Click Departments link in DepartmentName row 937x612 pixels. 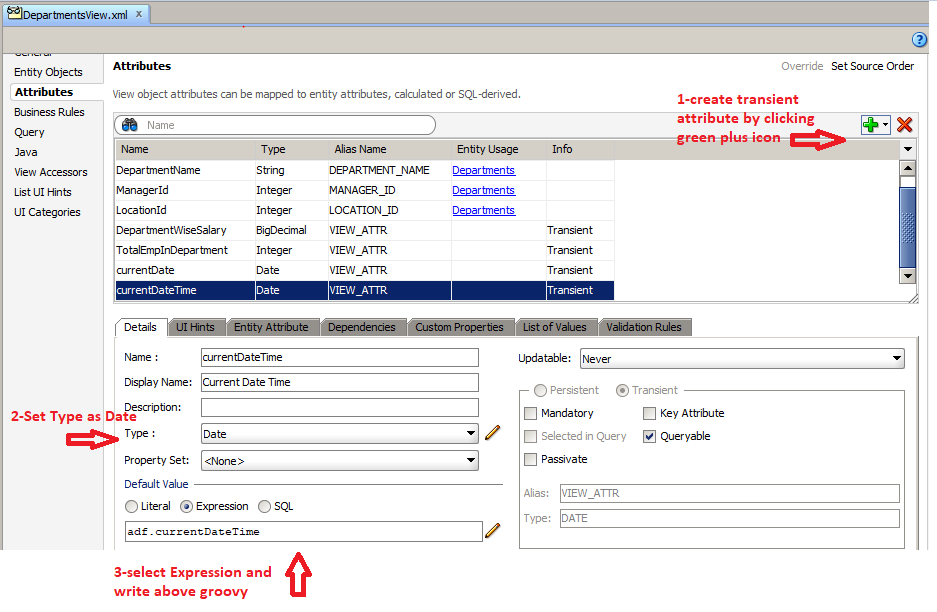point(483,170)
